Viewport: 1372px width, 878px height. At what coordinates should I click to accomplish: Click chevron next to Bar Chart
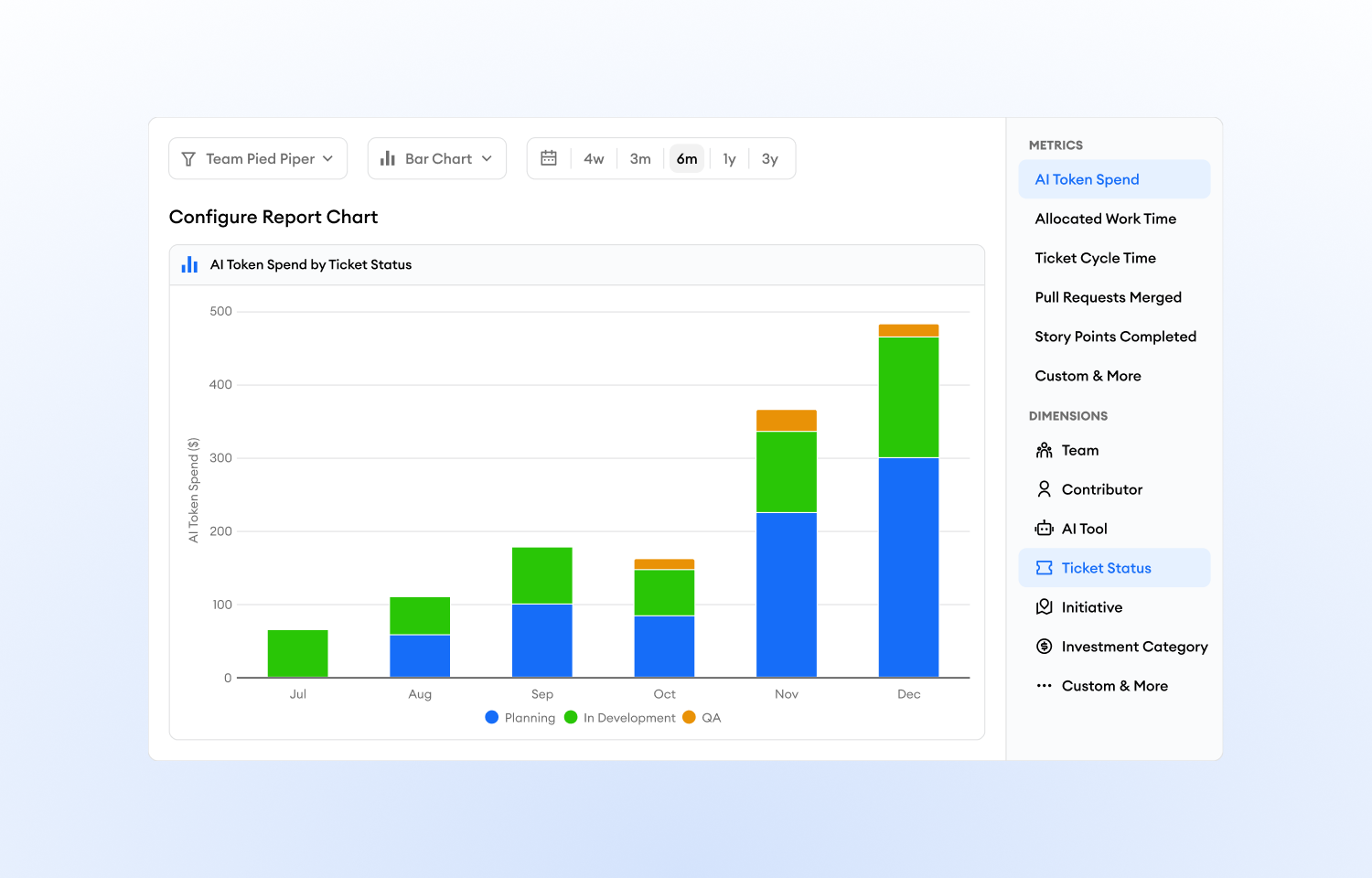(x=487, y=159)
